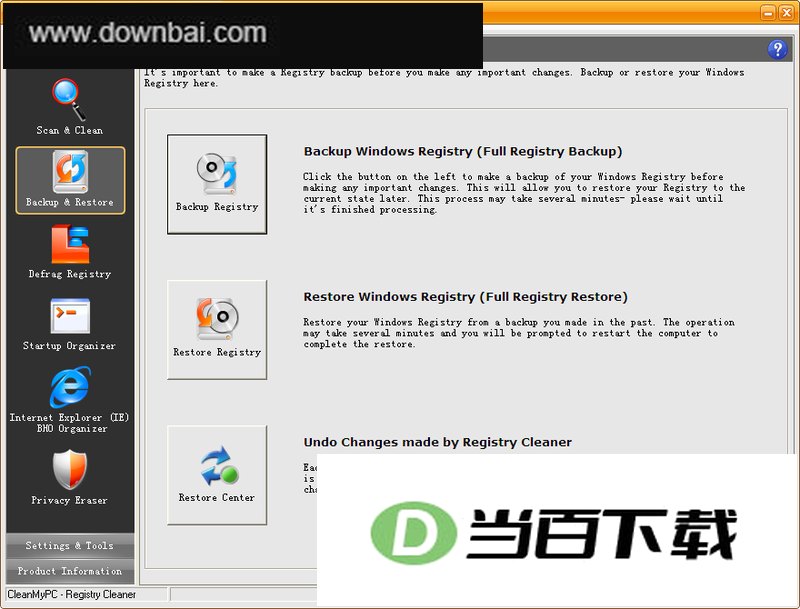This screenshot has width=800, height=609.
Task: Close the CleanMyPC window
Action: point(786,12)
